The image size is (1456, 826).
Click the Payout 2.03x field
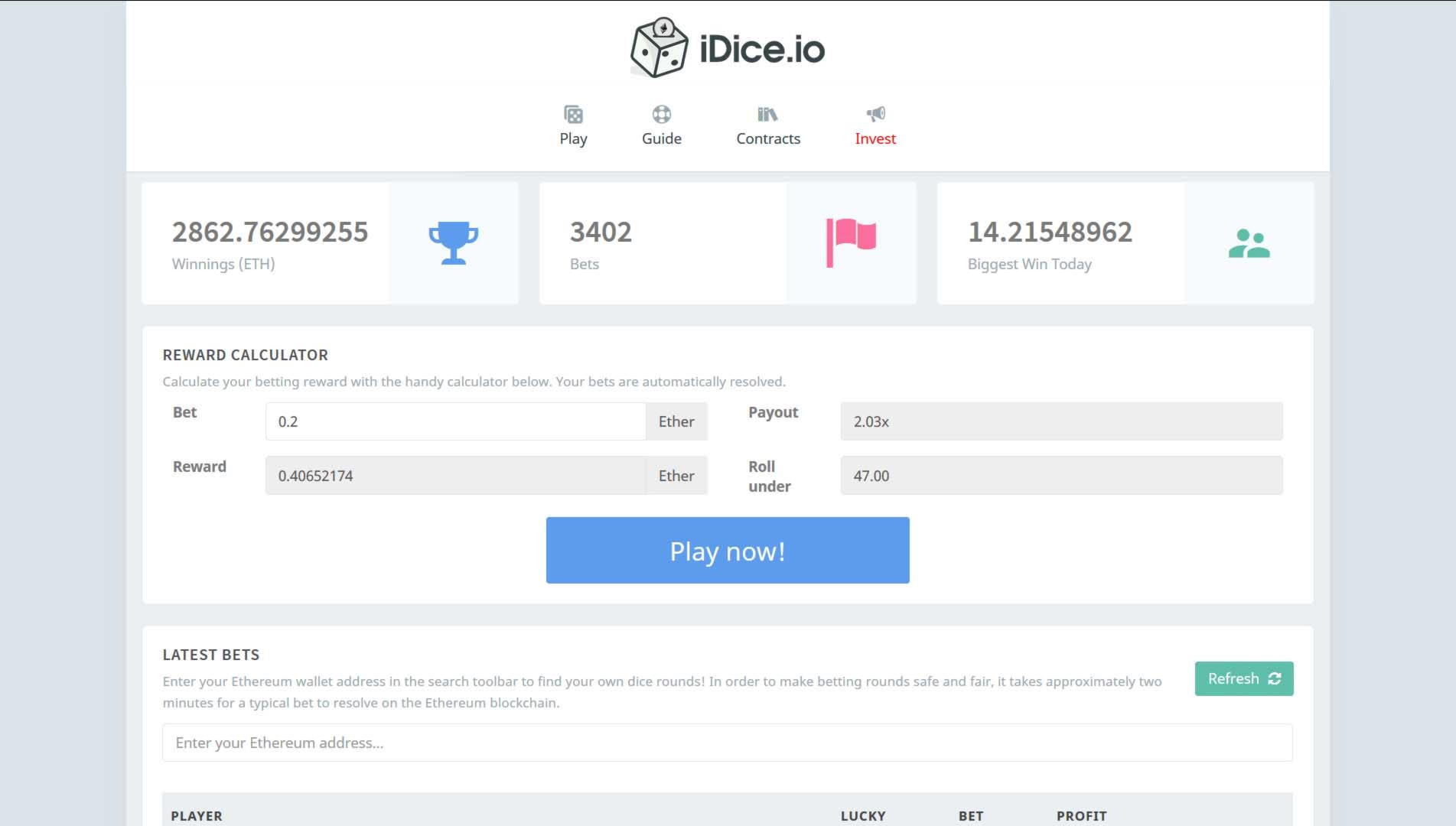point(1061,421)
